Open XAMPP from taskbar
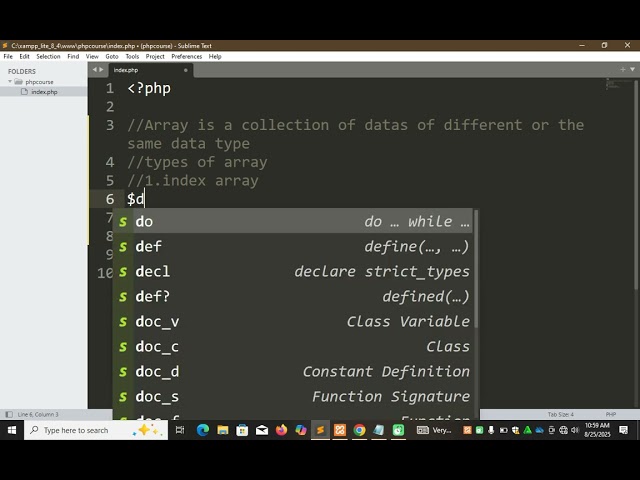This screenshot has height=480, width=640. pos(340,430)
